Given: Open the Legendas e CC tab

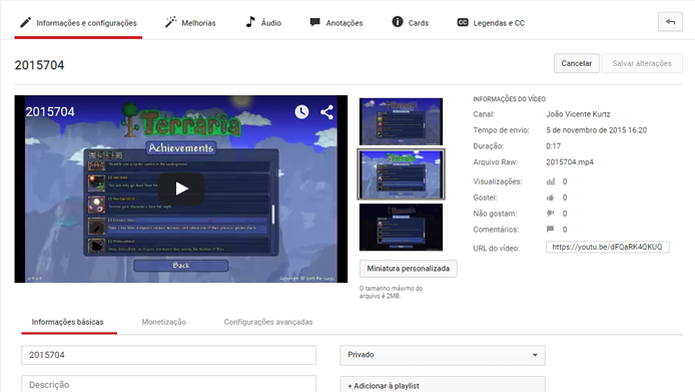Looking at the screenshot, I should coord(491,23).
